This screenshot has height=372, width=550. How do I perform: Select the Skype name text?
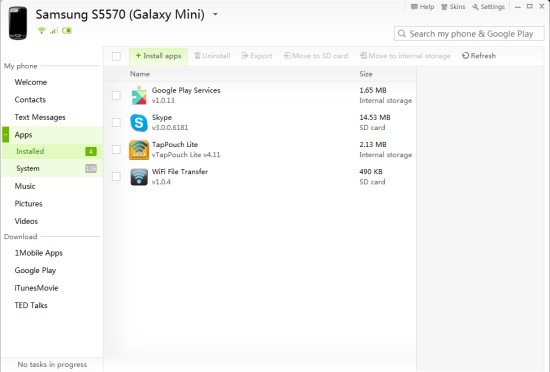pos(162,117)
